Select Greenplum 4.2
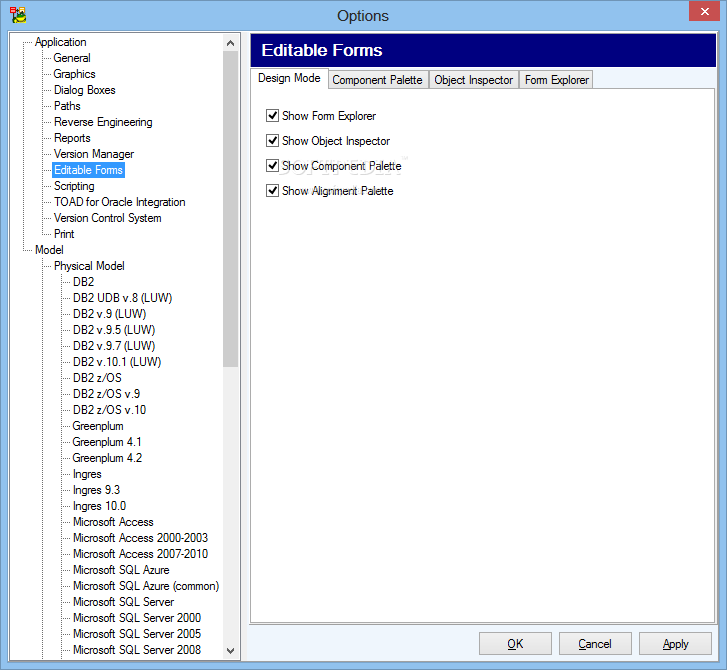727x670 pixels. coord(107,458)
